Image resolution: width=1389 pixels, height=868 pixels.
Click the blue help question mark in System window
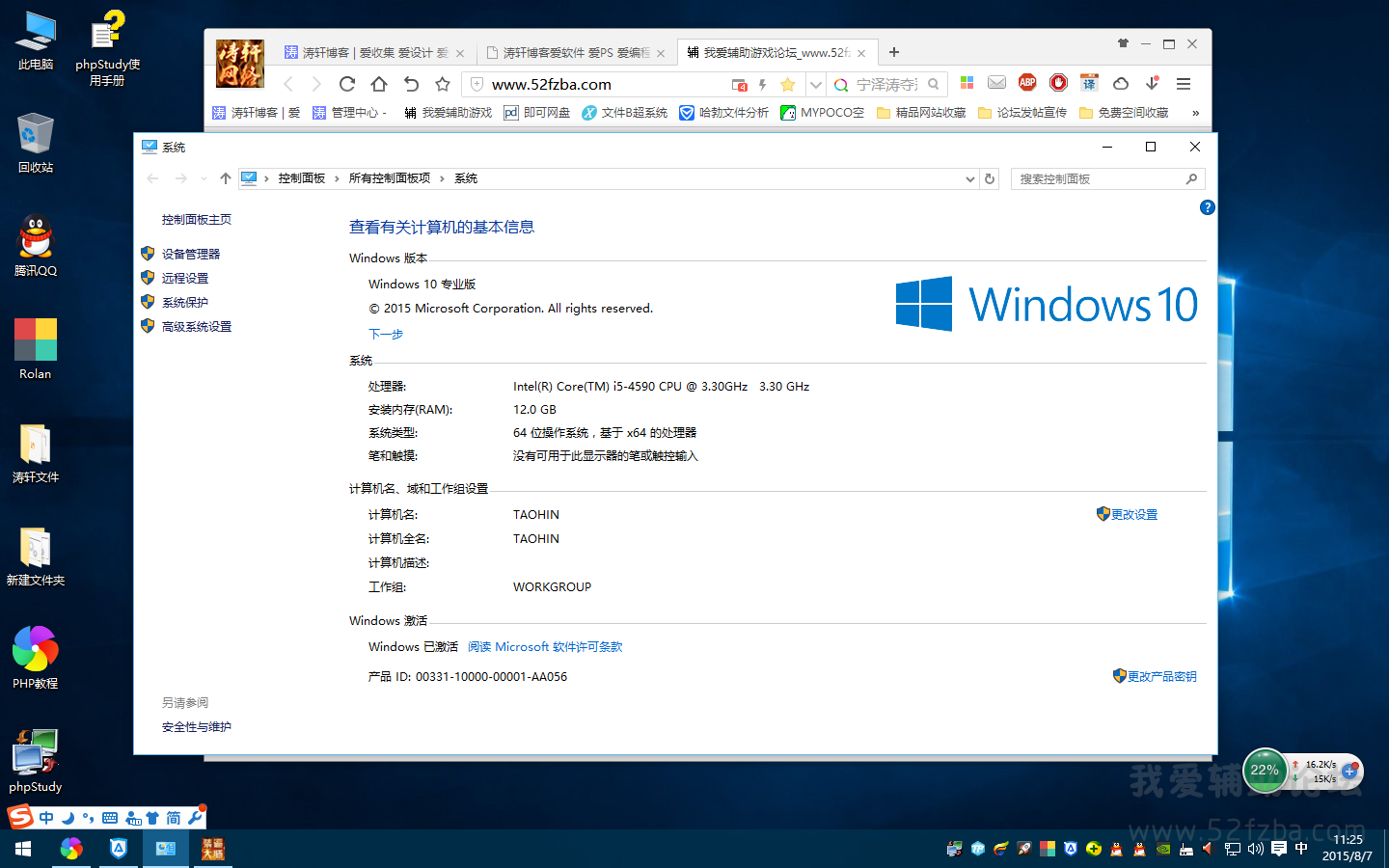[1207, 207]
